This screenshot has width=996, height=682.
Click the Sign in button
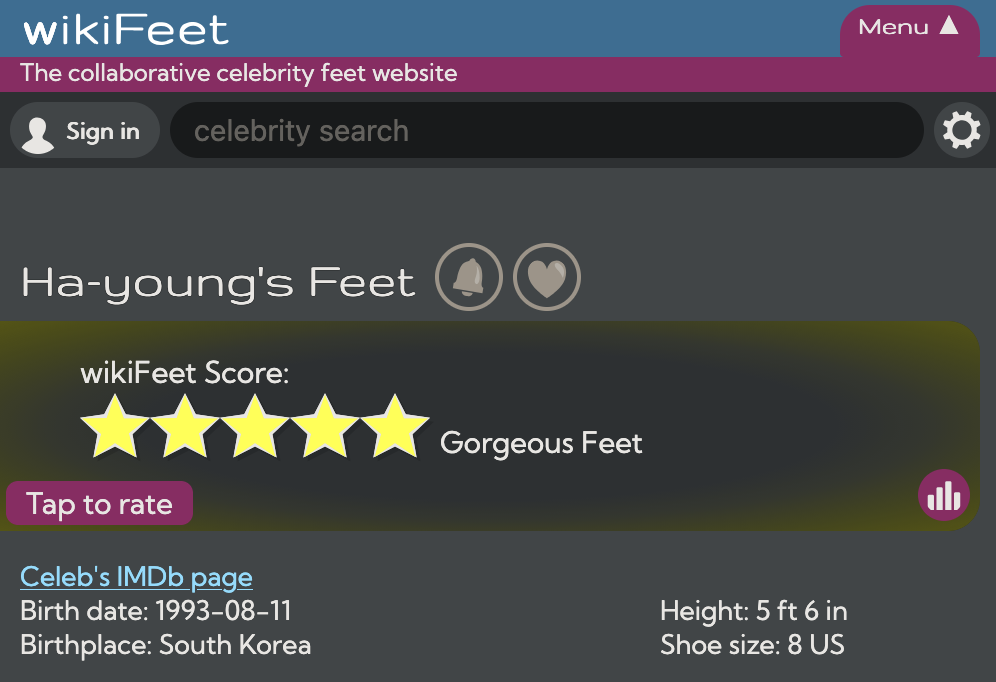coord(84,130)
